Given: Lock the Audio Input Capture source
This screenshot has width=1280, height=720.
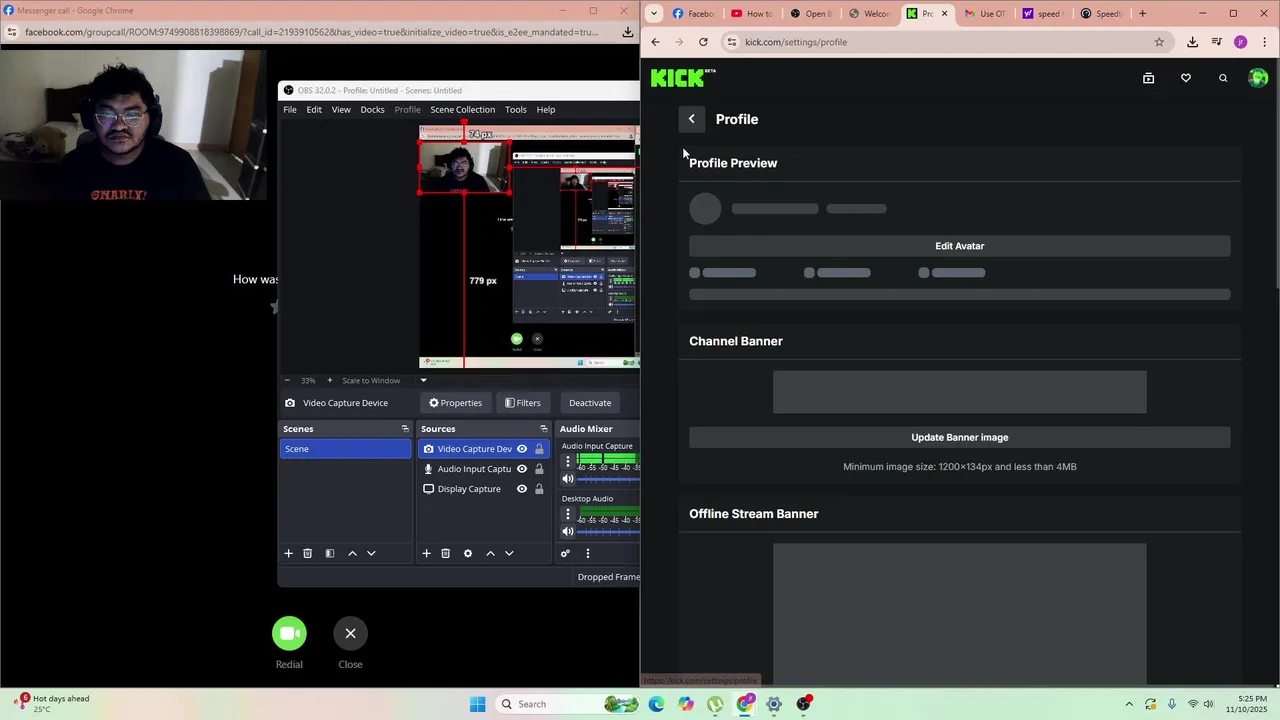Looking at the screenshot, I should coord(539,469).
